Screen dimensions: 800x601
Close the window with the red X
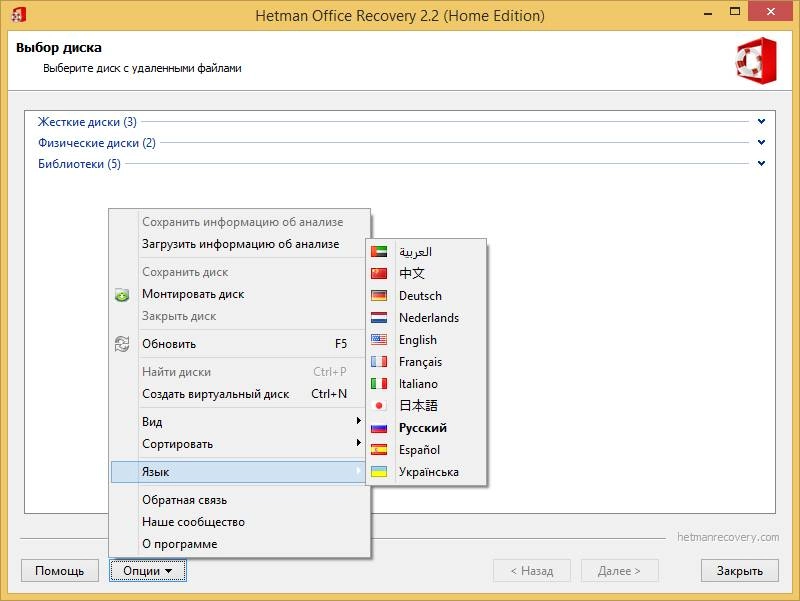click(770, 12)
